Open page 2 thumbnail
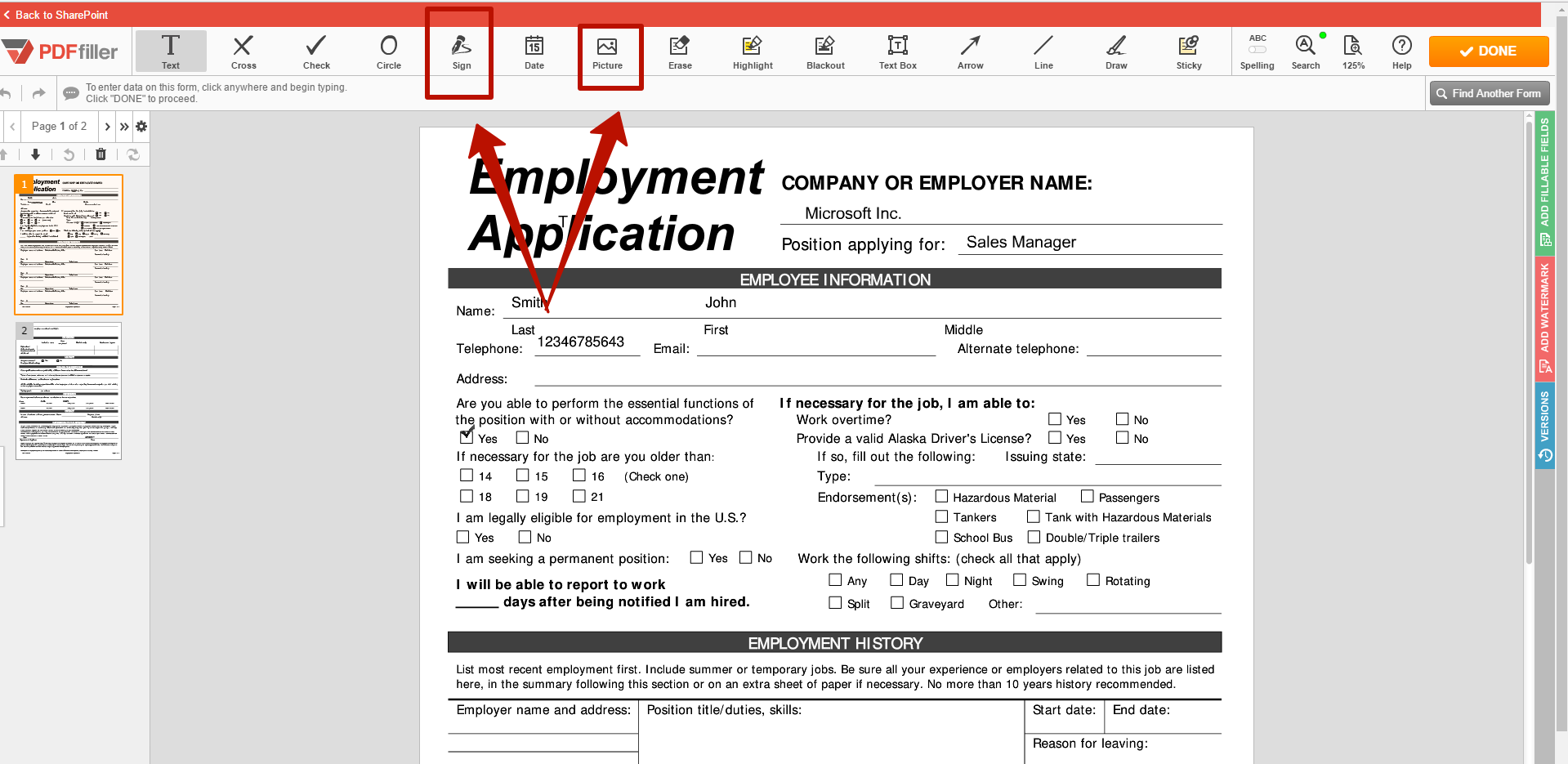This screenshot has height=764, width=1568. click(69, 391)
